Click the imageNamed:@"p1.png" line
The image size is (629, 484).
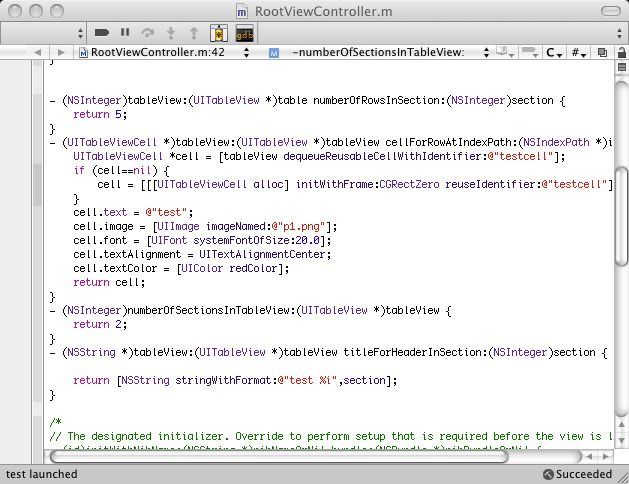point(205,227)
